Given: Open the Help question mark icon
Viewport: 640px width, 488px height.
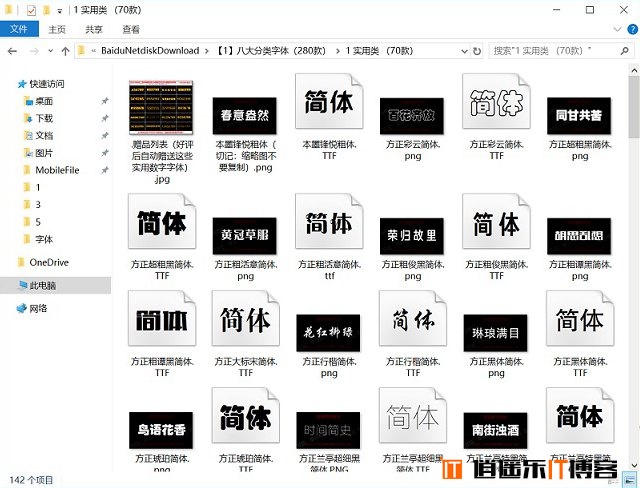Looking at the screenshot, I should pyautogui.click(x=632, y=29).
